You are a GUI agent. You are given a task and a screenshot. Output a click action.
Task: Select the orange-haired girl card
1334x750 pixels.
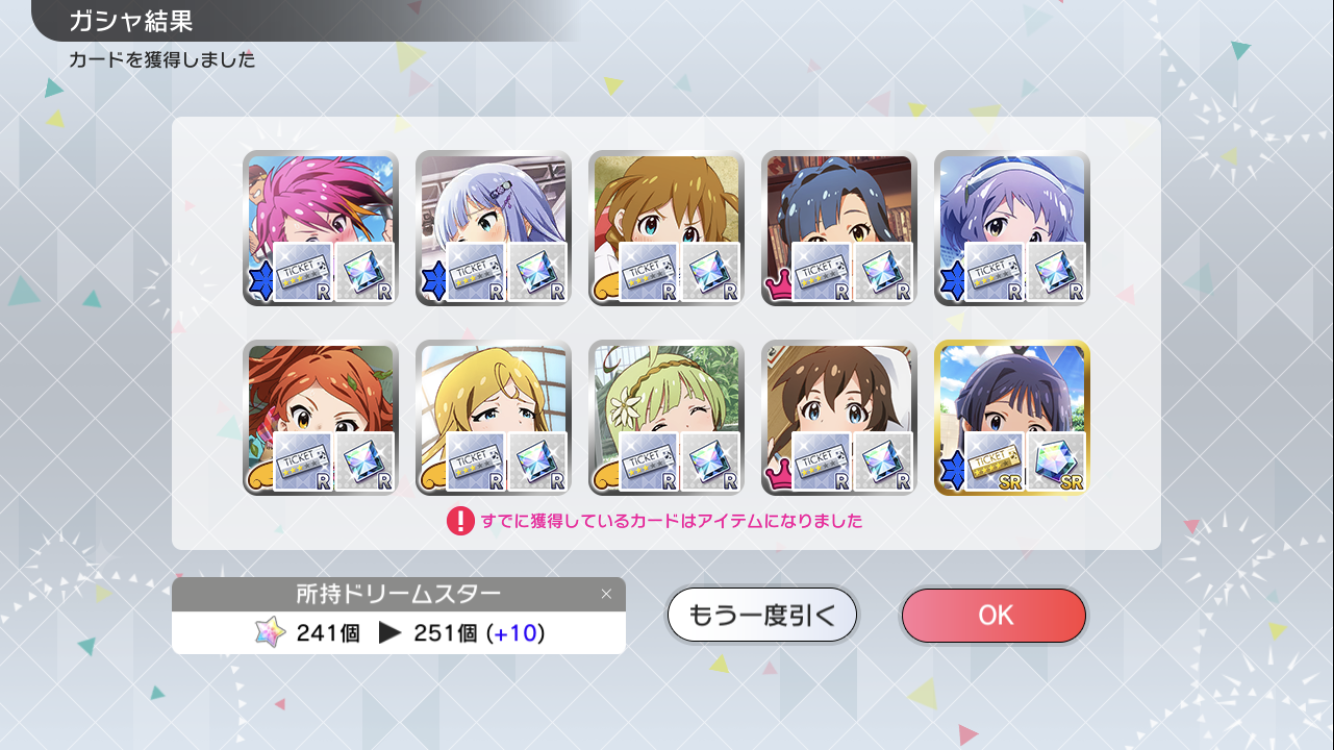click(x=321, y=418)
